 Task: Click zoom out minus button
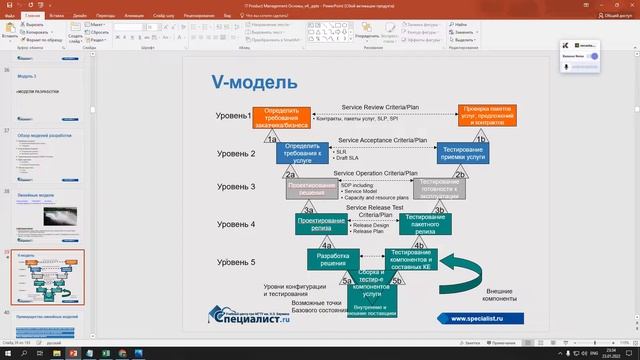[x=576, y=343]
